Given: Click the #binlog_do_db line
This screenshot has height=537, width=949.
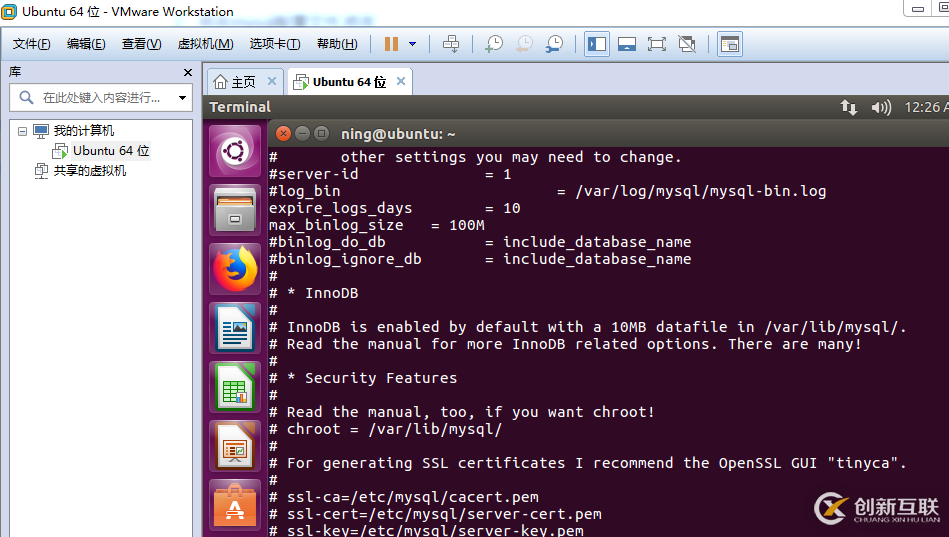Looking at the screenshot, I should click(x=480, y=242).
